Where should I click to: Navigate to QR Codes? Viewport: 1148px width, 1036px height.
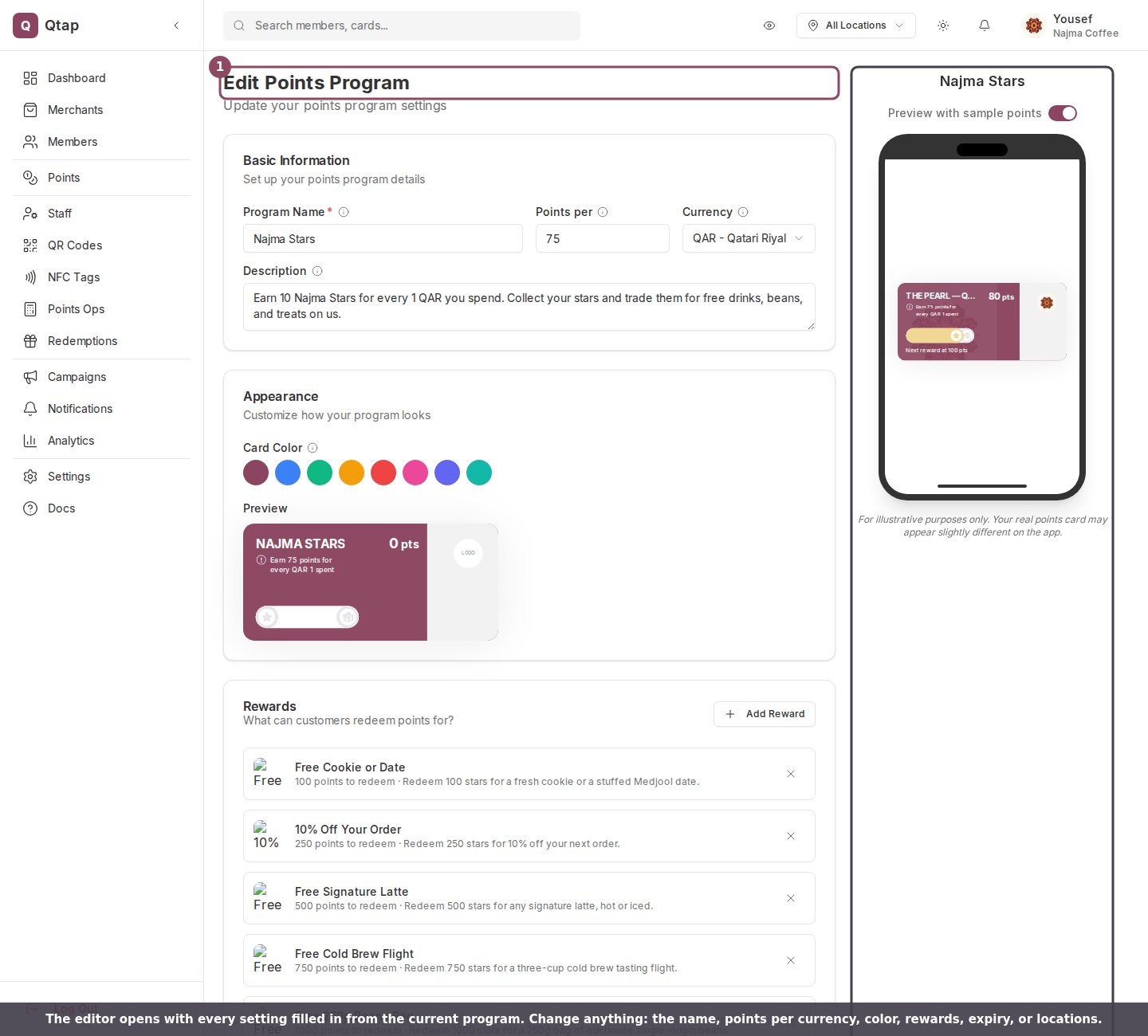(101, 245)
